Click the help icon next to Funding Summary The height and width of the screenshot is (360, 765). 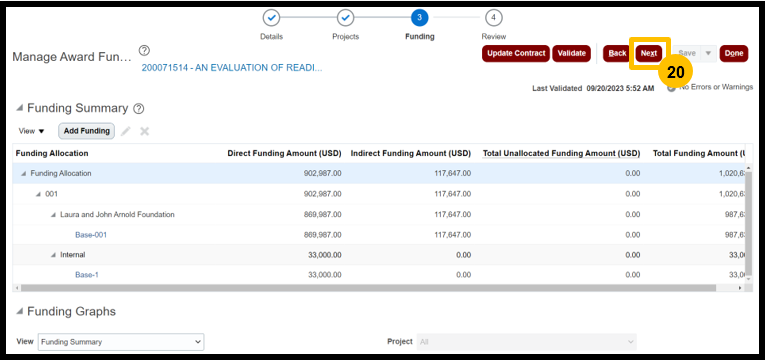coord(139,109)
